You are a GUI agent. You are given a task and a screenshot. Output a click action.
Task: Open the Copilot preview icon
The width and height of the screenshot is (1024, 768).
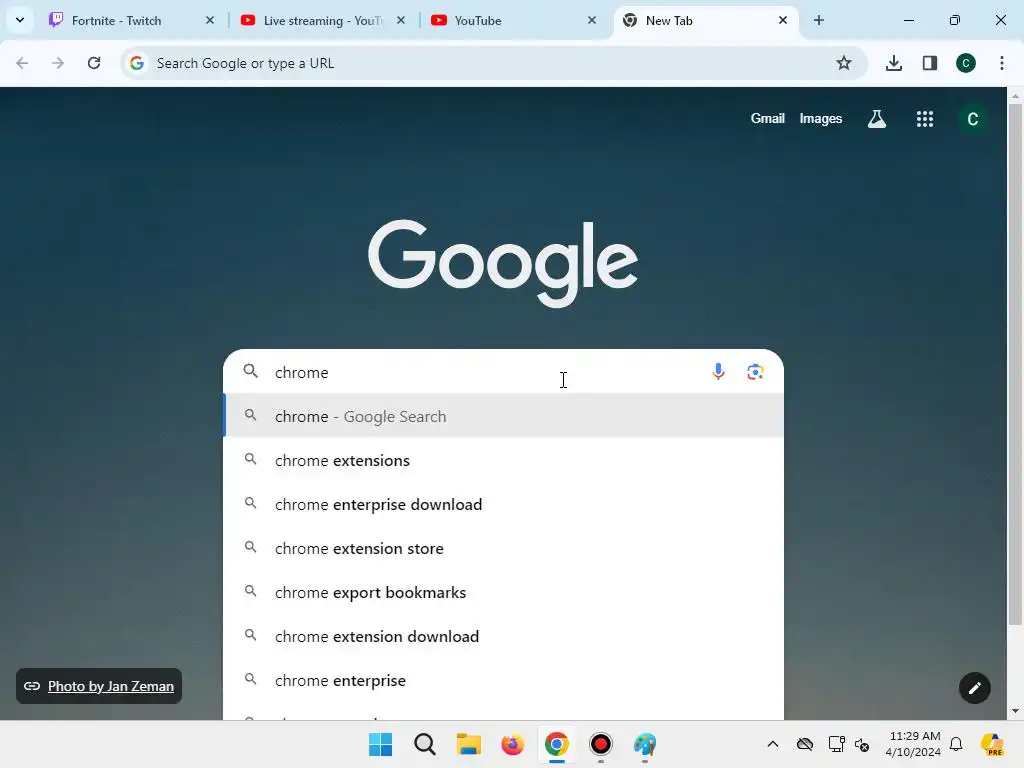pyautogui.click(x=992, y=744)
